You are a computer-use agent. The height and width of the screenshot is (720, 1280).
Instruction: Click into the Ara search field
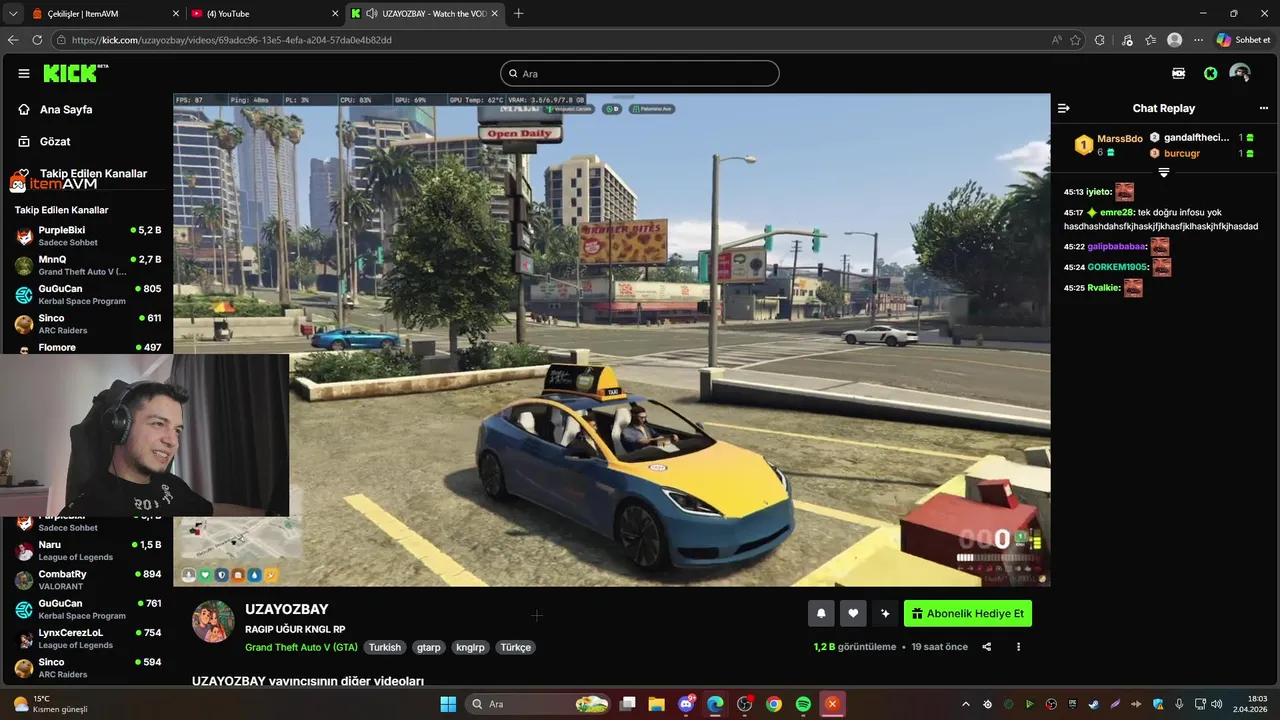640,73
